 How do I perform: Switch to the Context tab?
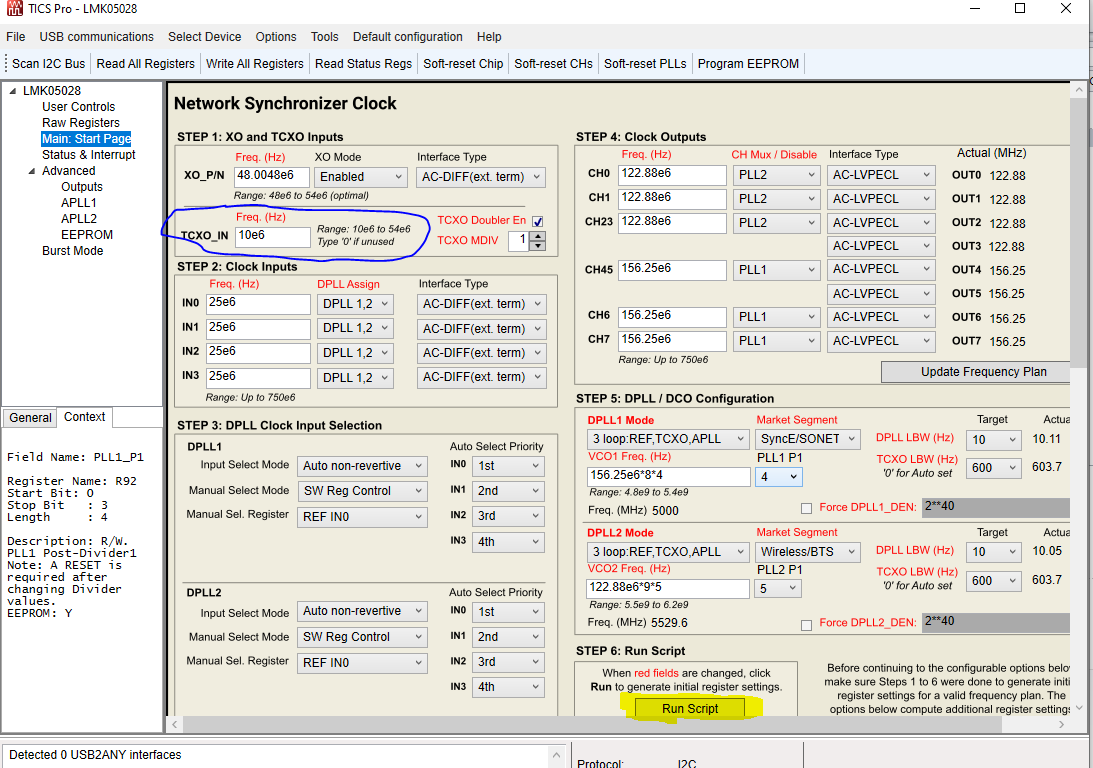click(x=84, y=417)
